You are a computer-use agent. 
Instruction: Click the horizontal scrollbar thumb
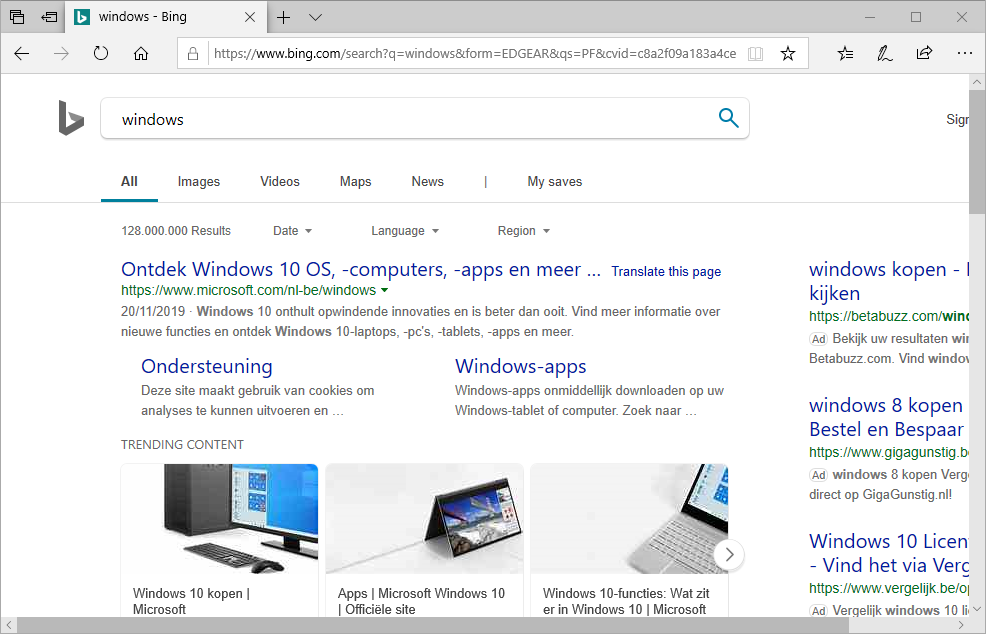point(433,625)
